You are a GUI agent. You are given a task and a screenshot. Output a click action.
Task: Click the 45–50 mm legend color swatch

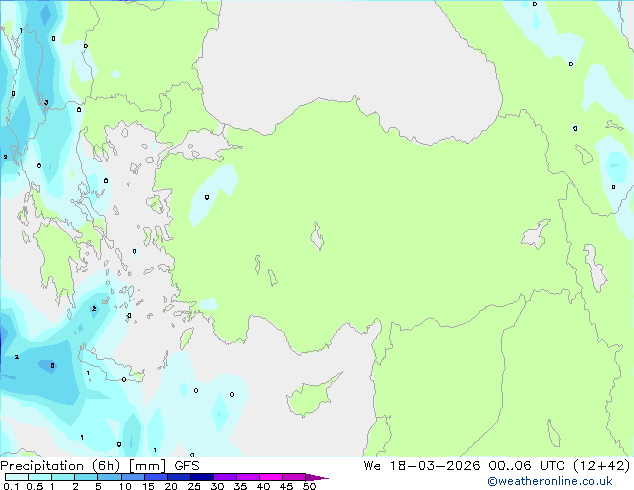(294, 477)
